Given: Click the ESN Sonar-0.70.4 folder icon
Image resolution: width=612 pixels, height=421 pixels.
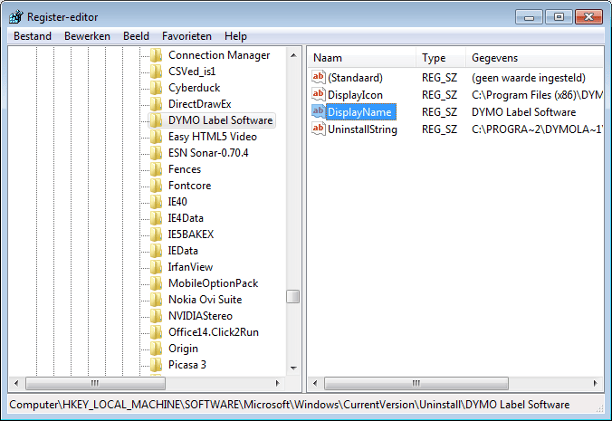Looking at the screenshot, I should (156, 153).
